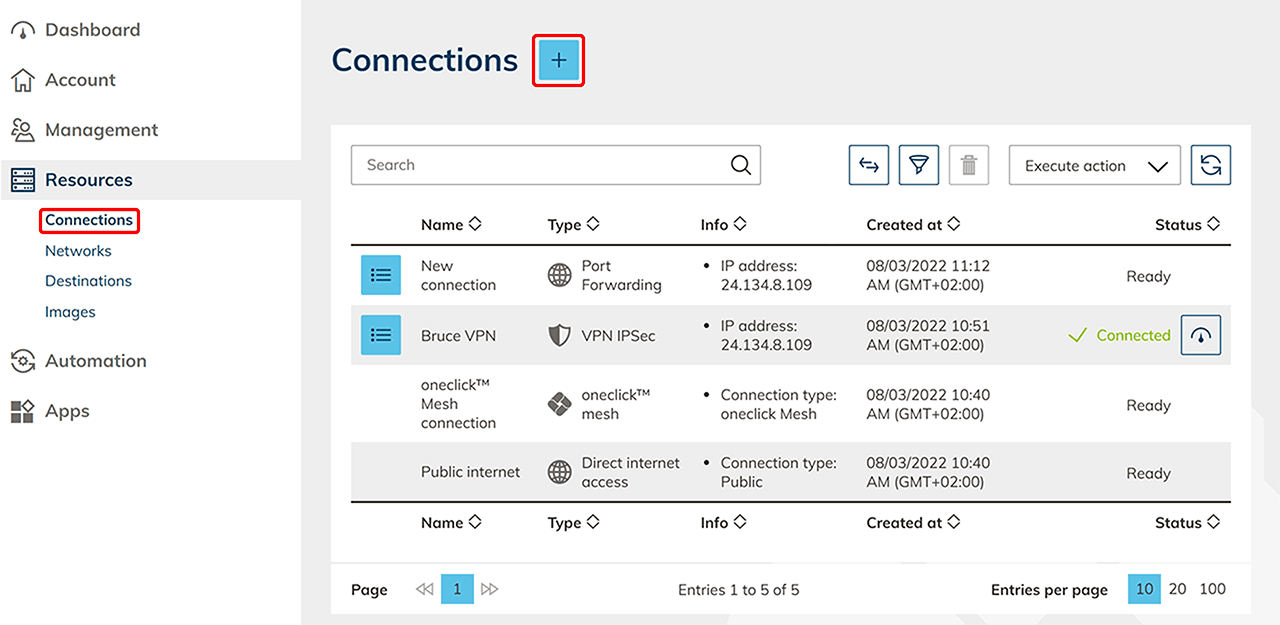Open list menu for New connection row
Image resolution: width=1280 pixels, height=625 pixels.
coord(381,275)
